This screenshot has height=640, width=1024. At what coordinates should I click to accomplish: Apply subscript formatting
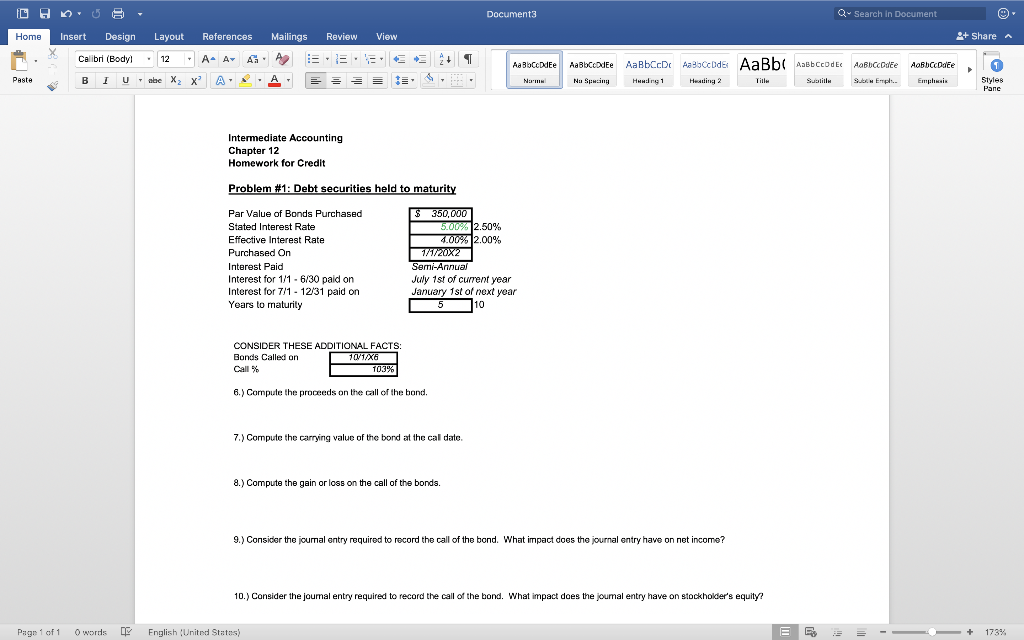pyautogui.click(x=175, y=80)
